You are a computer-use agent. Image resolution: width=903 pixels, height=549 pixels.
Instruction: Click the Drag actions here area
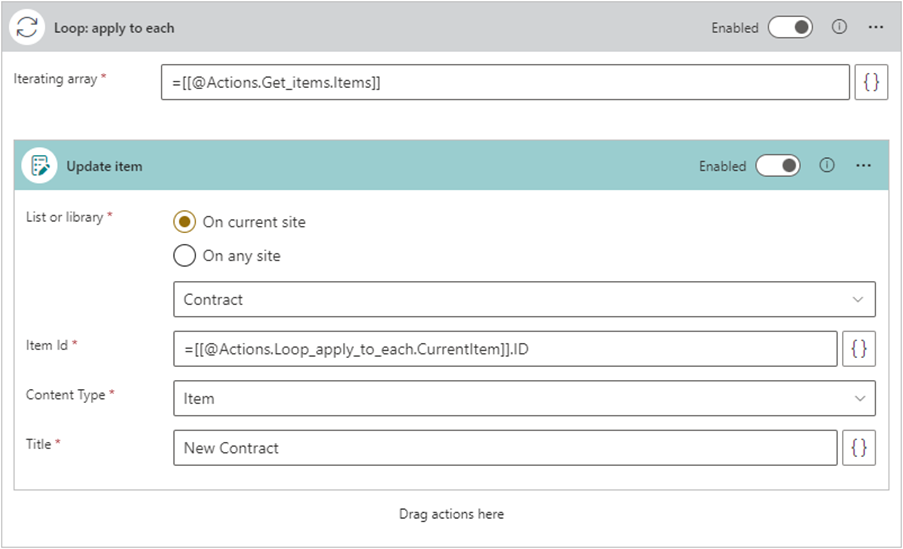pyautogui.click(x=451, y=514)
